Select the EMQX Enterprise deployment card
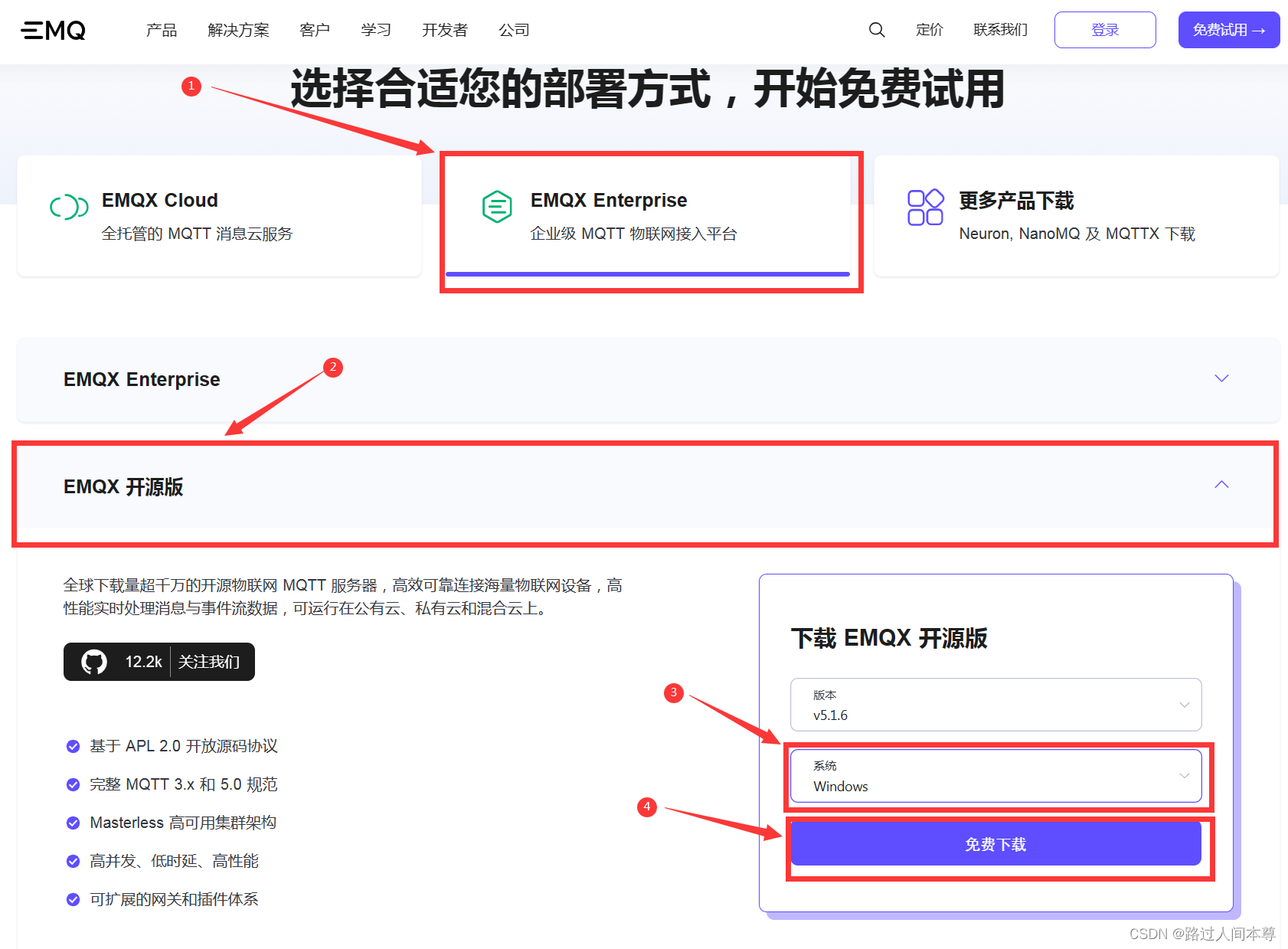Image resolution: width=1288 pixels, height=949 pixels. tap(648, 216)
